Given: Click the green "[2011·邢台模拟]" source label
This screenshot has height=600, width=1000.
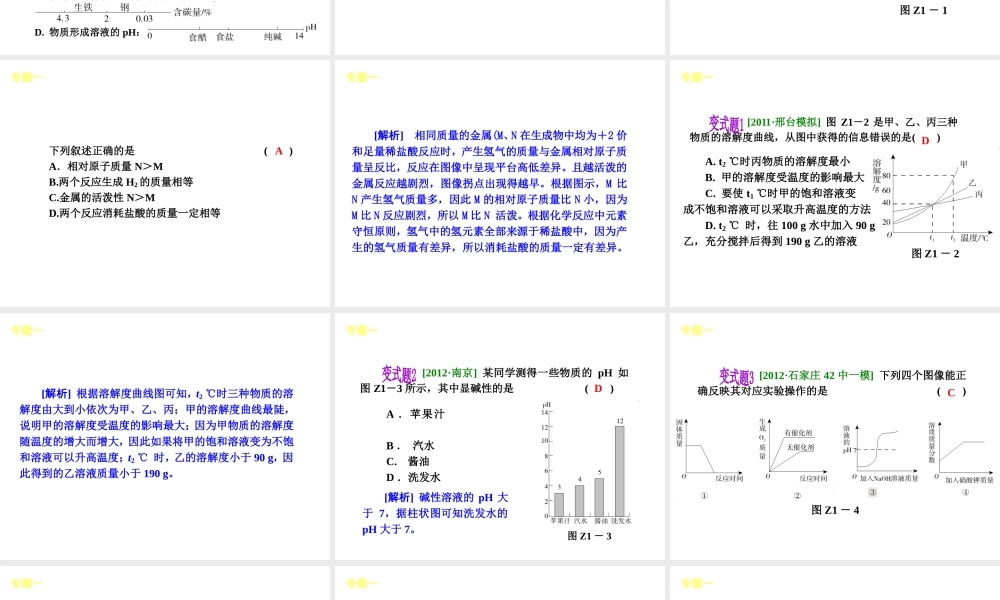Looking at the screenshot, I should click(784, 122).
